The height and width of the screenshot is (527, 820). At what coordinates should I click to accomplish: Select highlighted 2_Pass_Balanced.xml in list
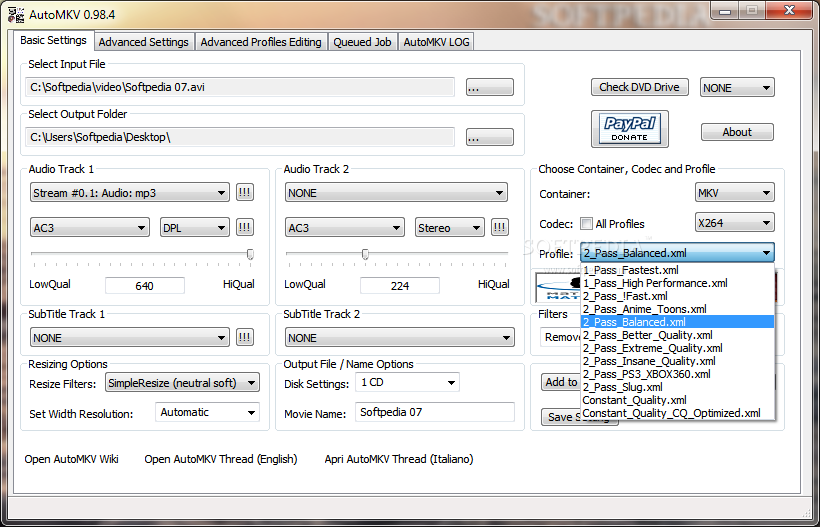point(677,322)
